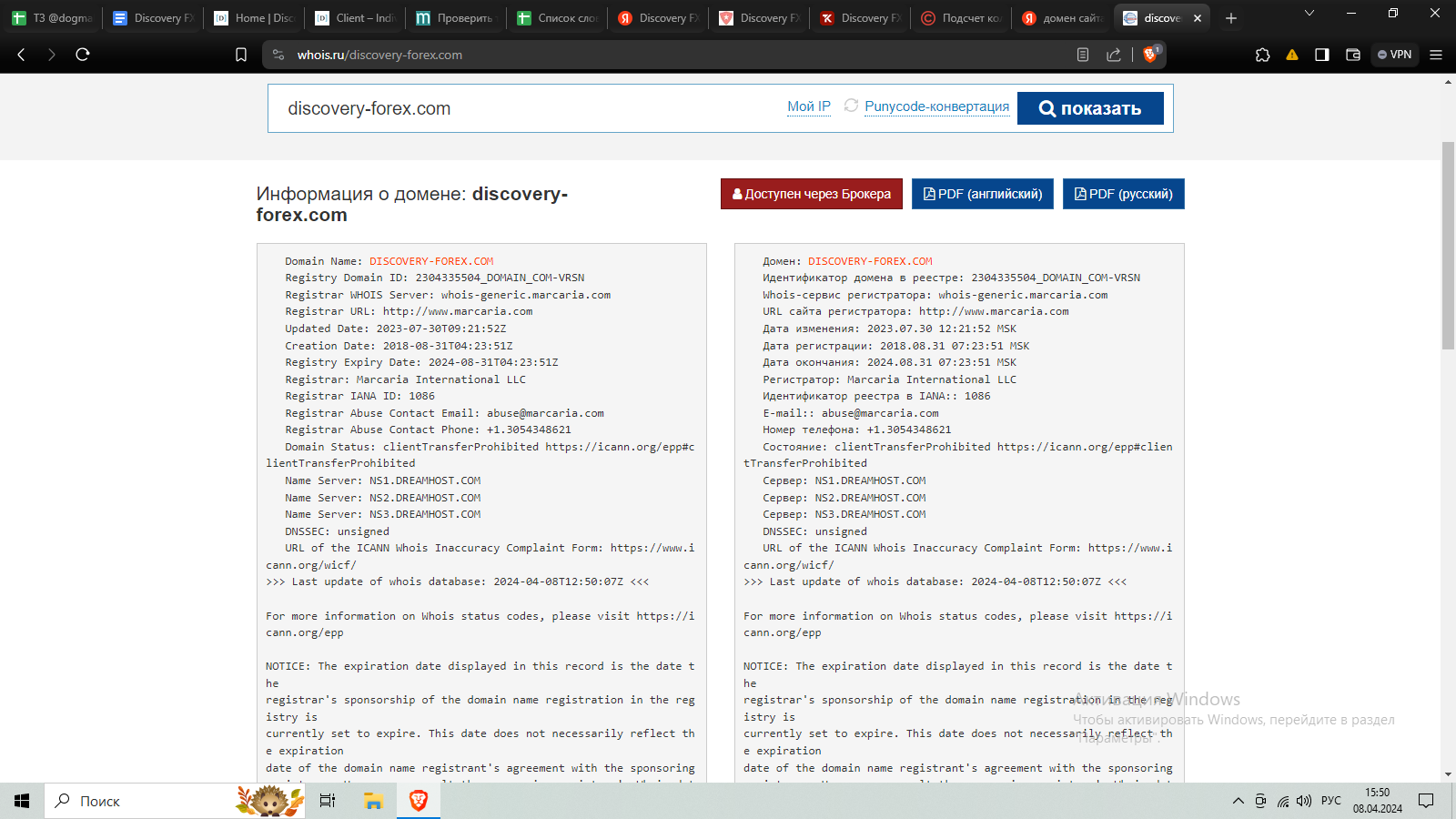Switch to the Подсчет кол tab
Image resolution: width=1456 pixels, height=819 pixels.
[x=963, y=18]
